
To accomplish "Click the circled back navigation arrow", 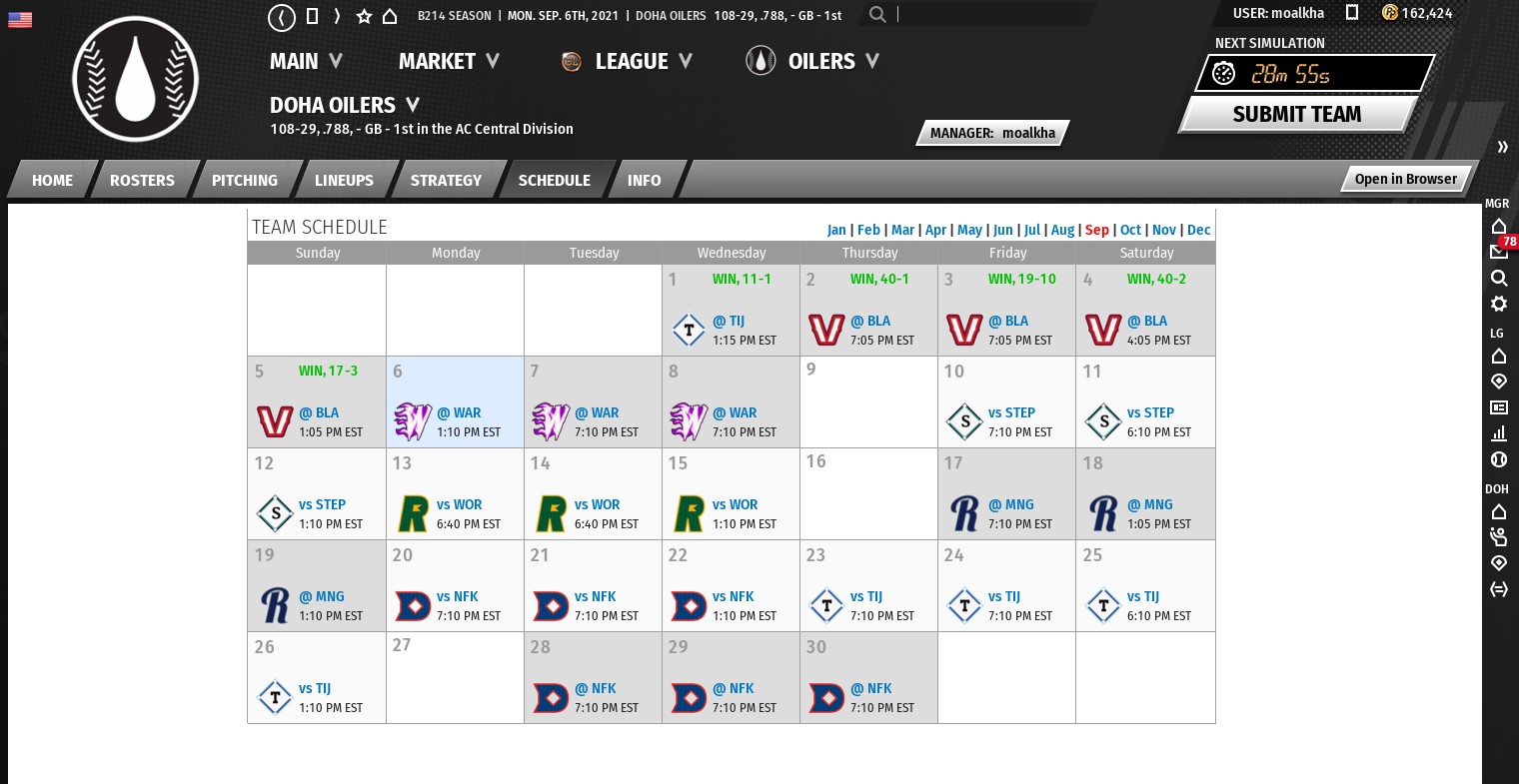I will 282,16.
